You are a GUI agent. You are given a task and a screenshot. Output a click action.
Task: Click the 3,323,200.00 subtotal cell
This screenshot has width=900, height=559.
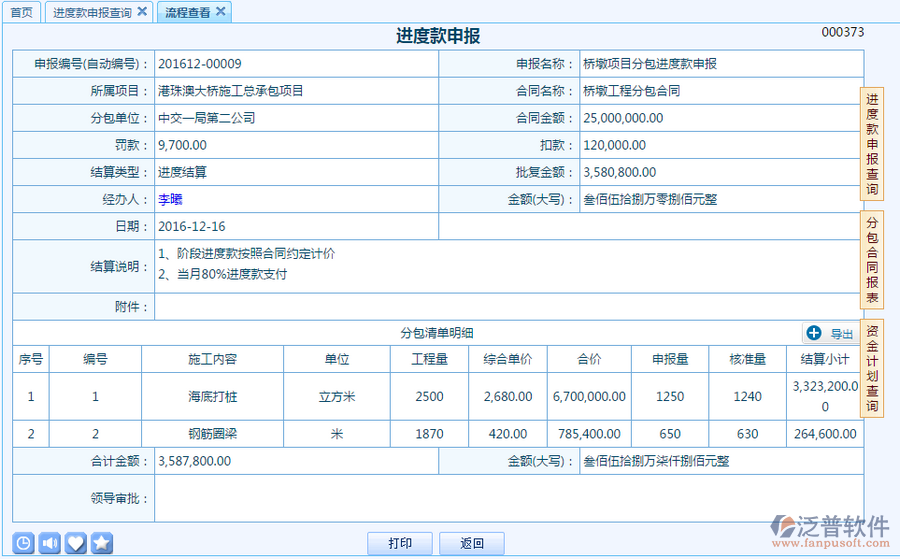click(825, 397)
